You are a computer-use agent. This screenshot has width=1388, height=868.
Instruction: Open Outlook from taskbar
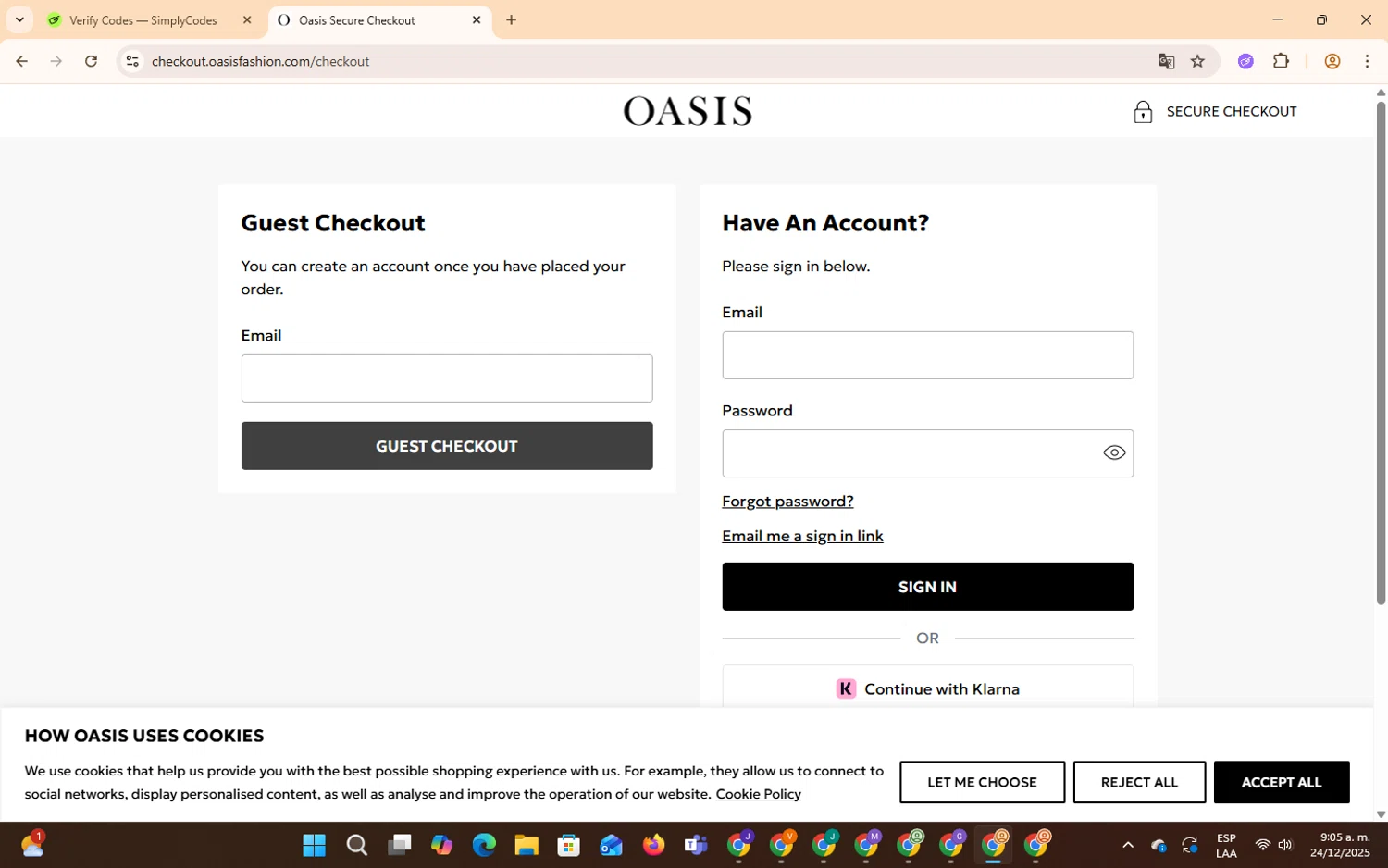[x=611, y=845]
